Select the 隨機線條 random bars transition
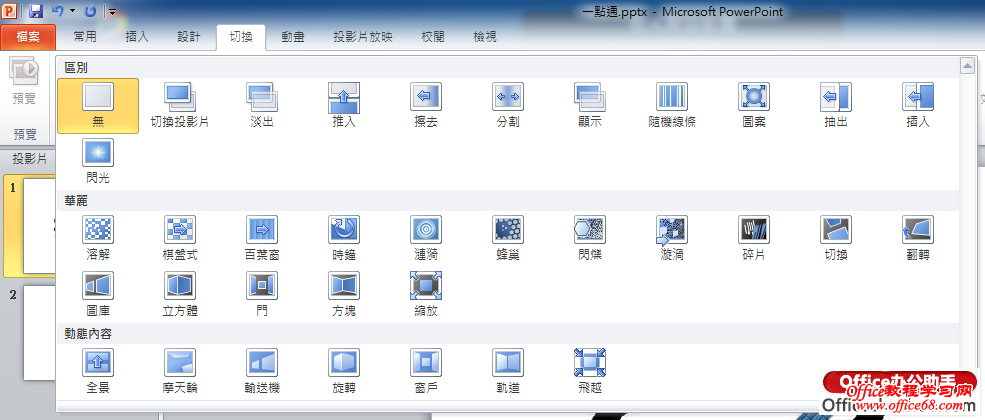Screen dimensions: 985x420 (x=672, y=106)
